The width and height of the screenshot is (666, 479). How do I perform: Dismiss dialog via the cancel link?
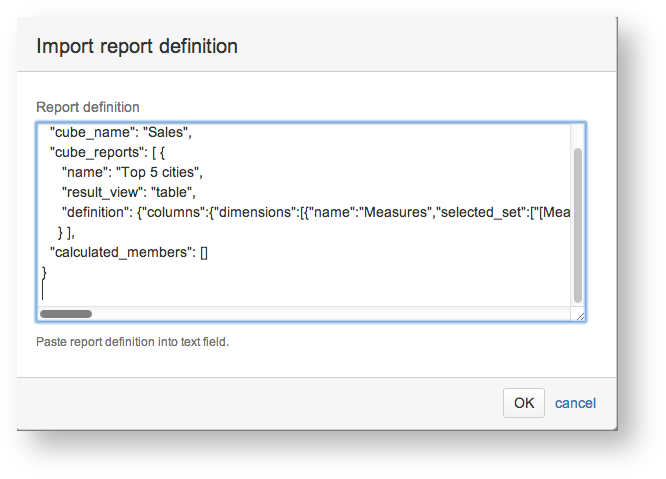pos(575,403)
